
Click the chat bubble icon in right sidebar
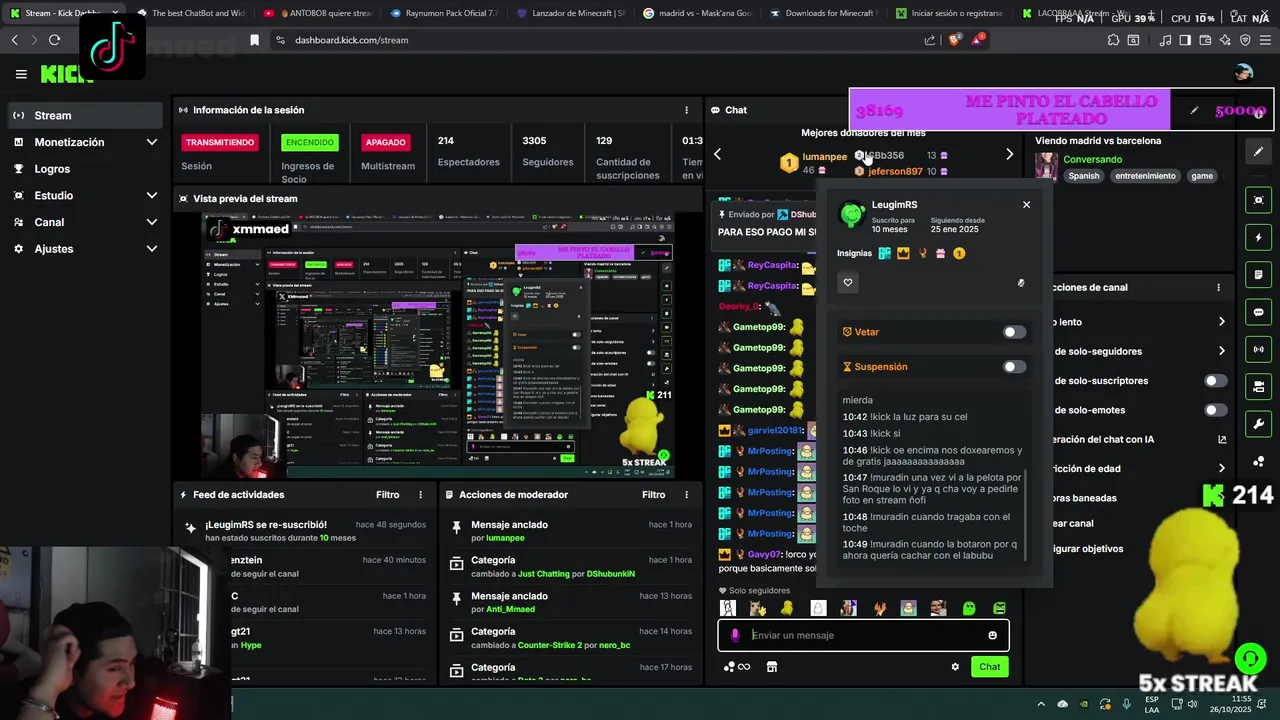tap(1258, 312)
